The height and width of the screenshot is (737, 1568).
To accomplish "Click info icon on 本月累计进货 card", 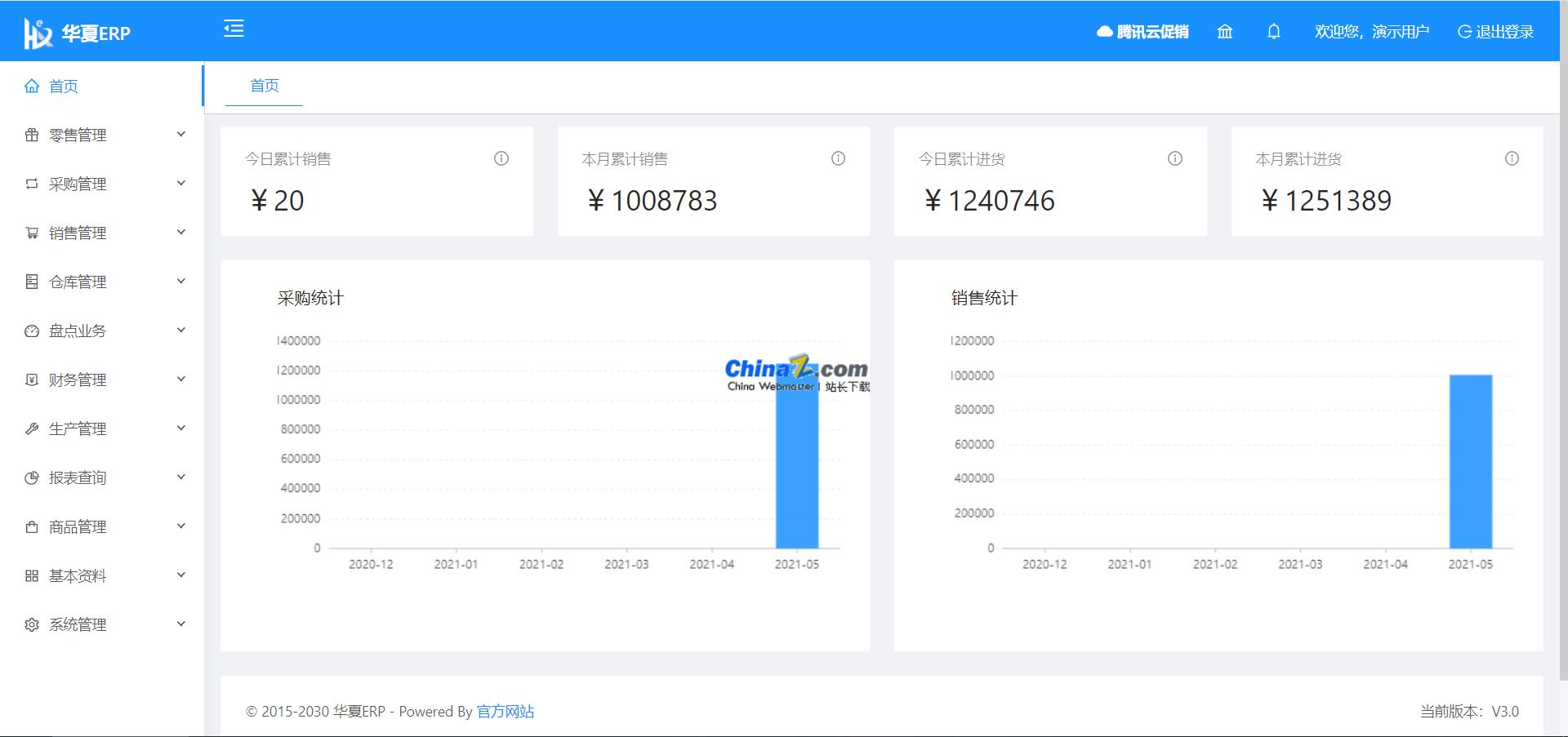I will pyautogui.click(x=1512, y=158).
